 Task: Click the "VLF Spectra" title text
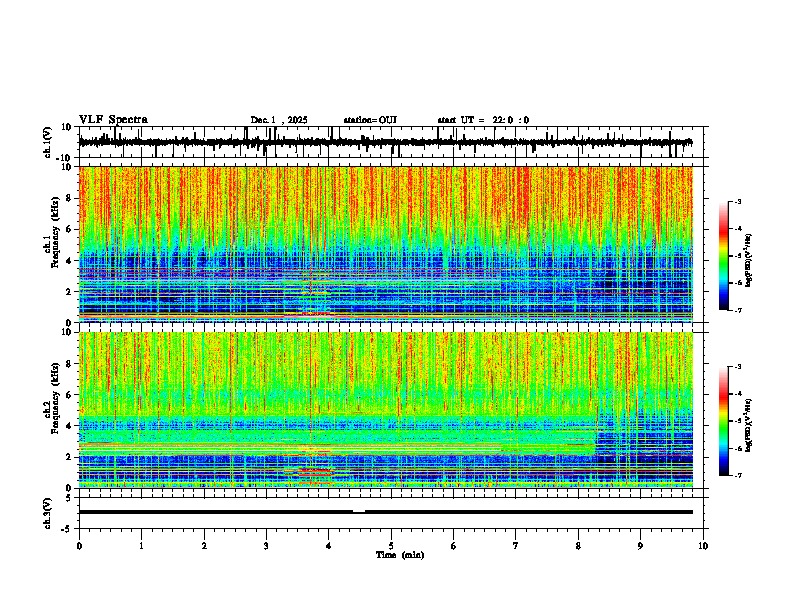(113, 120)
